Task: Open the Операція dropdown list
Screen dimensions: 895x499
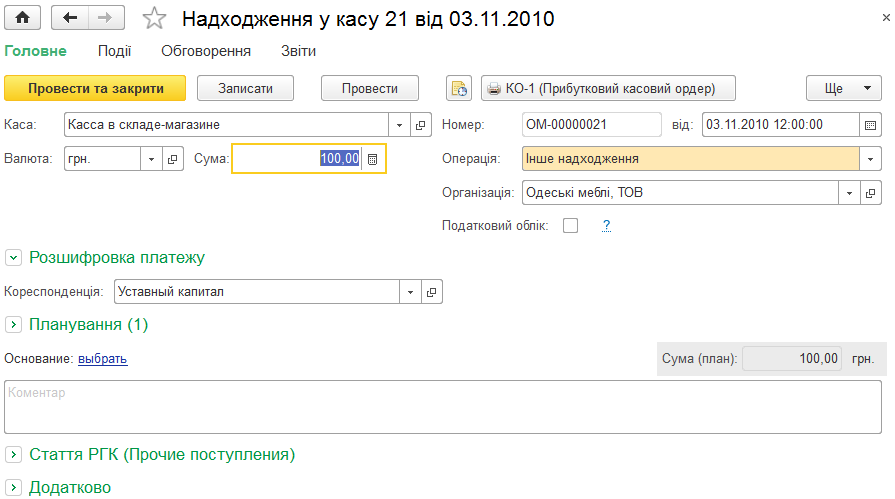Action: point(870,159)
